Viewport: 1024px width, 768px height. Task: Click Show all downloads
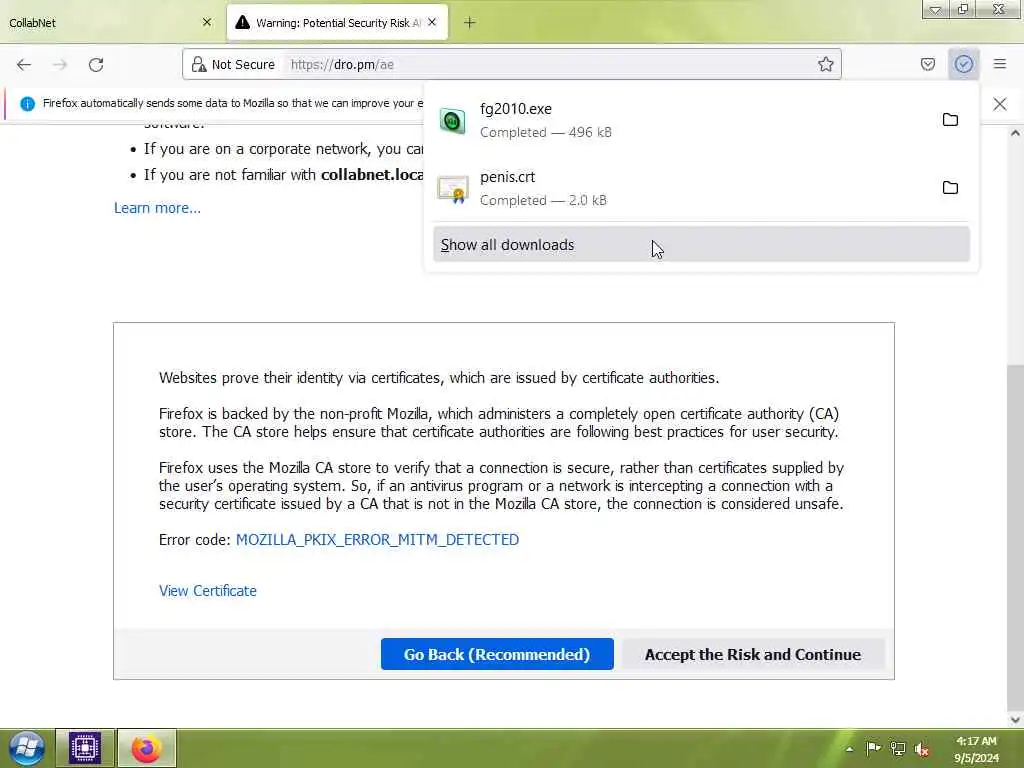click(701, 244)
